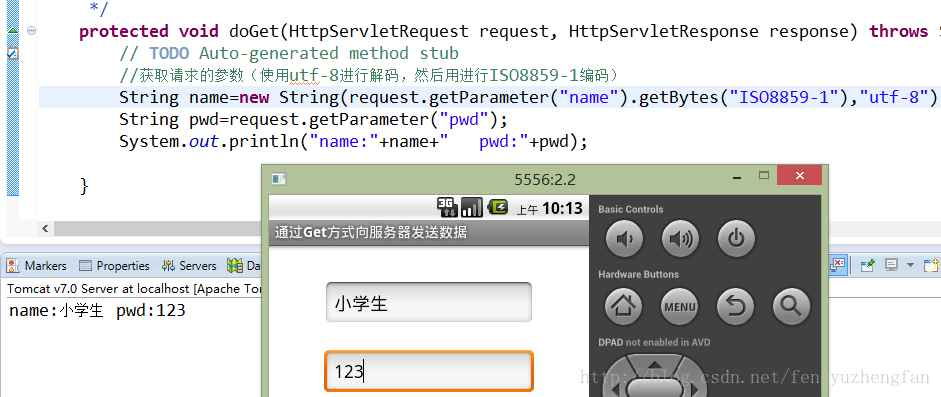Click the name field containing 小学生
The height and width of the screenshot is (397, 941).
tap(428, 302)
